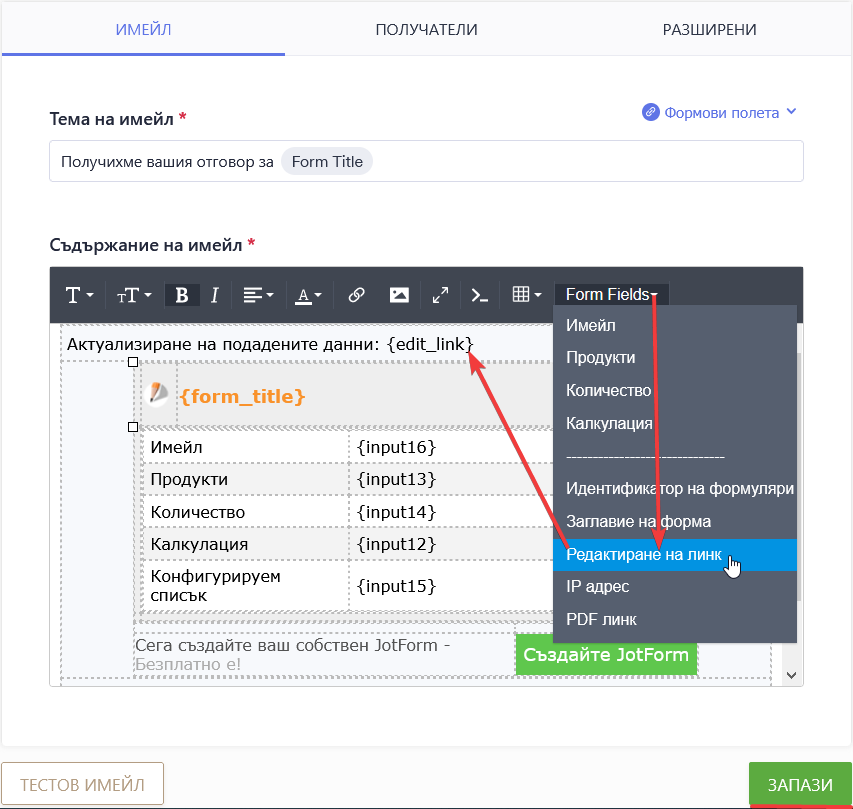This screenshot has height=809, width=853.
Task: Open the text alignment dropdown
Action: click(257, 295)
